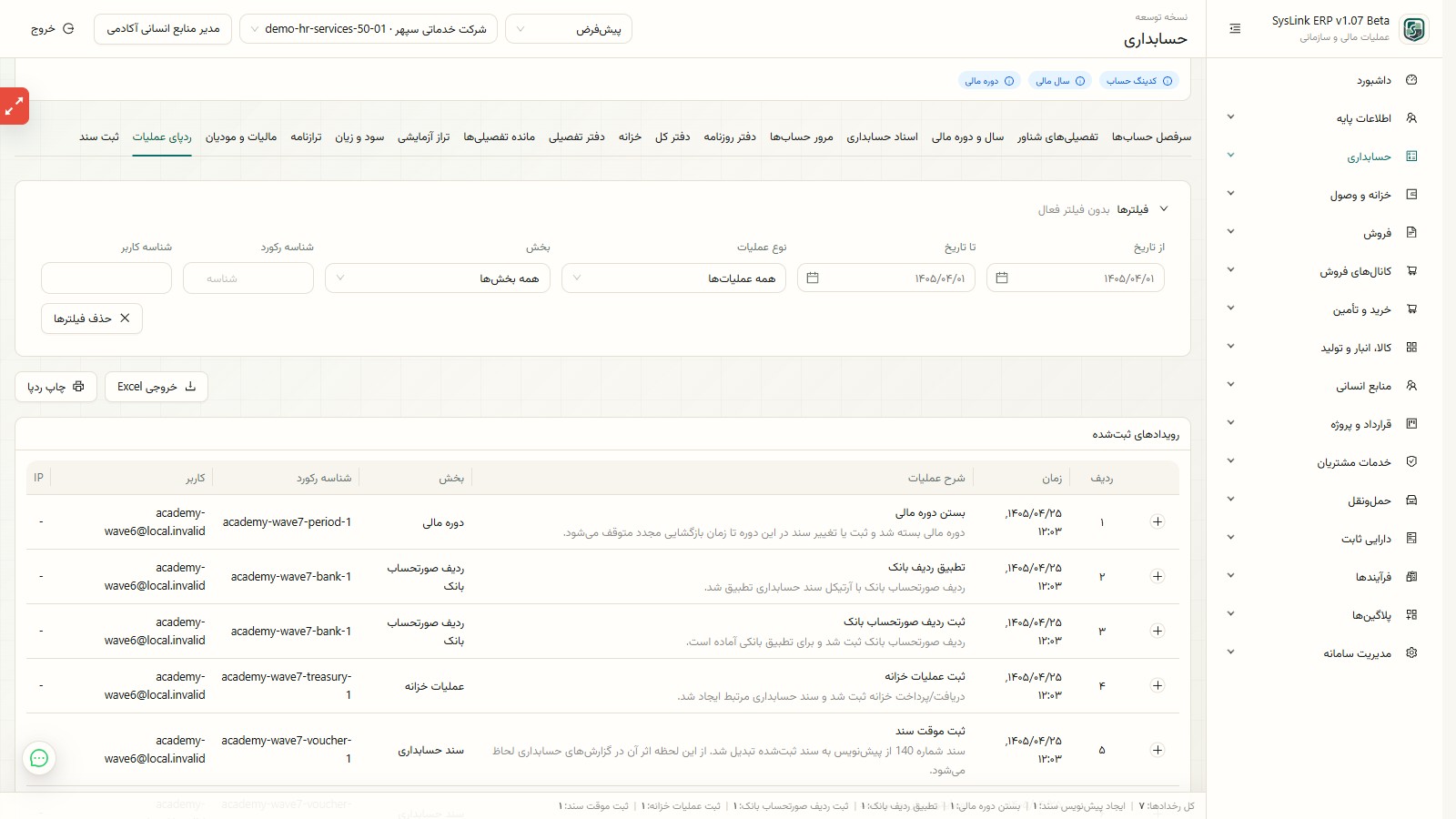Switch to the سود و زیان tab

click(359, 136)
